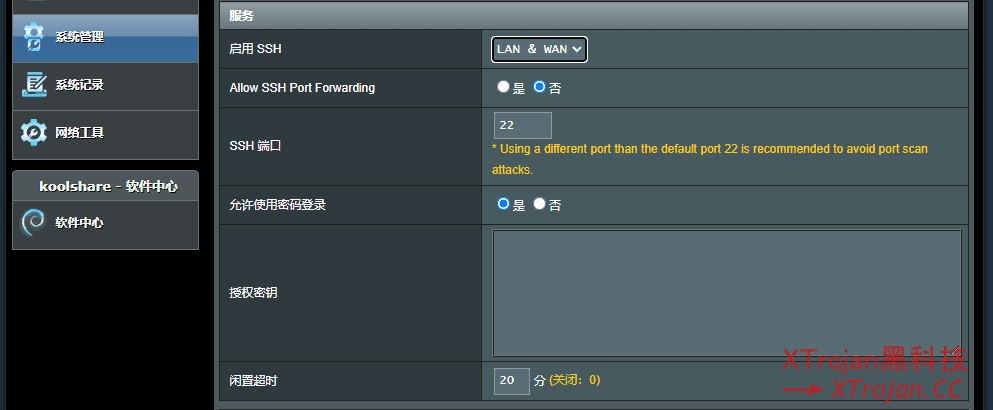This screenshot has width=993, height=410.
Task: Click the koolshare - 软件中心 header
Action: click(x=108, y=186)
